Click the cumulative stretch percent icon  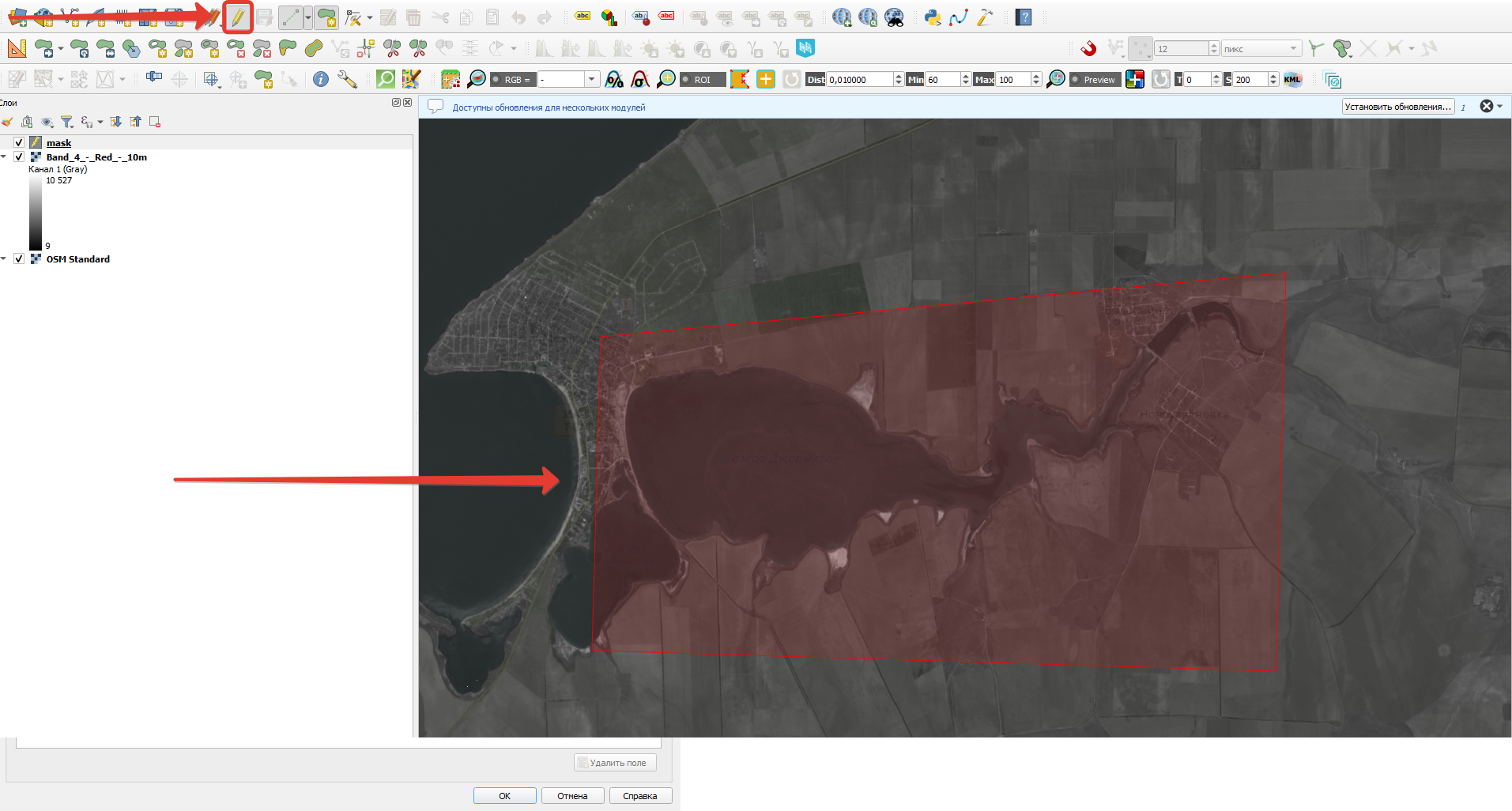[614, 79]
